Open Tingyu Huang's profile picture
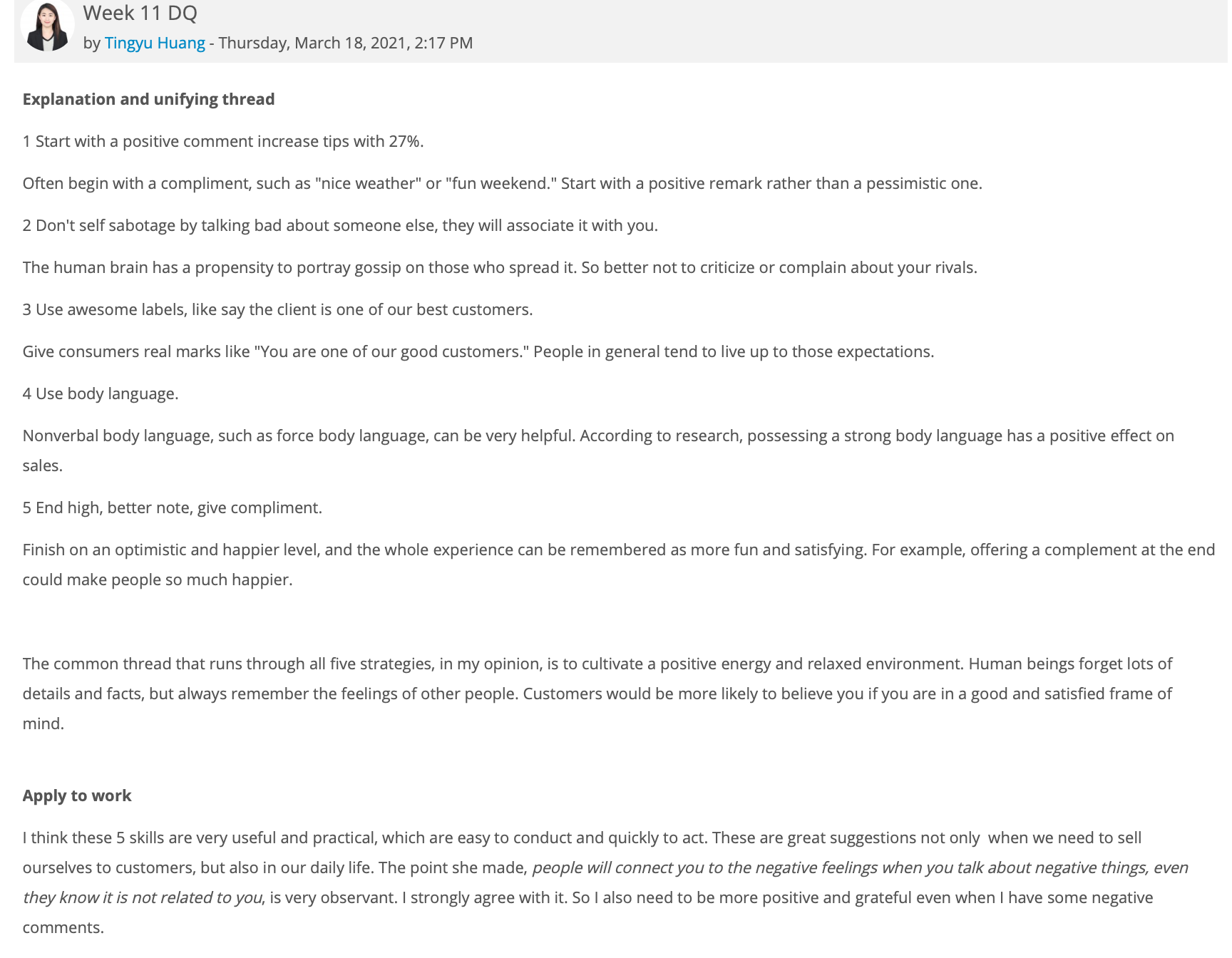Screen dimensions: 1232x958 (x=47, y=26)
